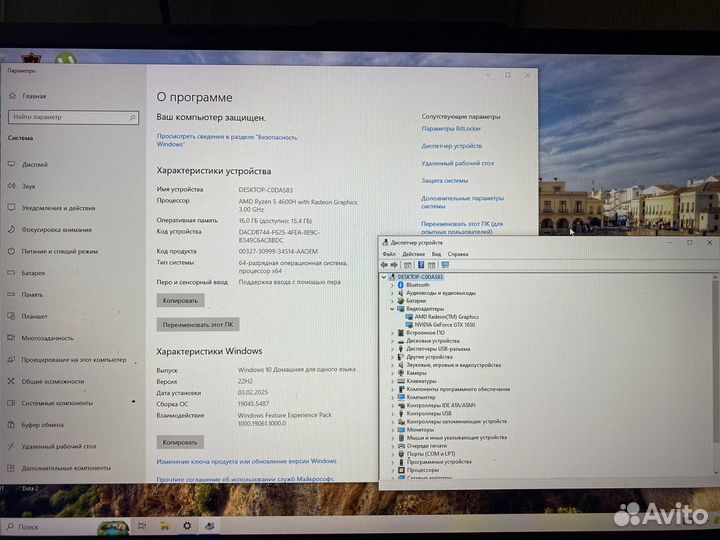
Task: Expand the Мониторы node
Action: 392,430
